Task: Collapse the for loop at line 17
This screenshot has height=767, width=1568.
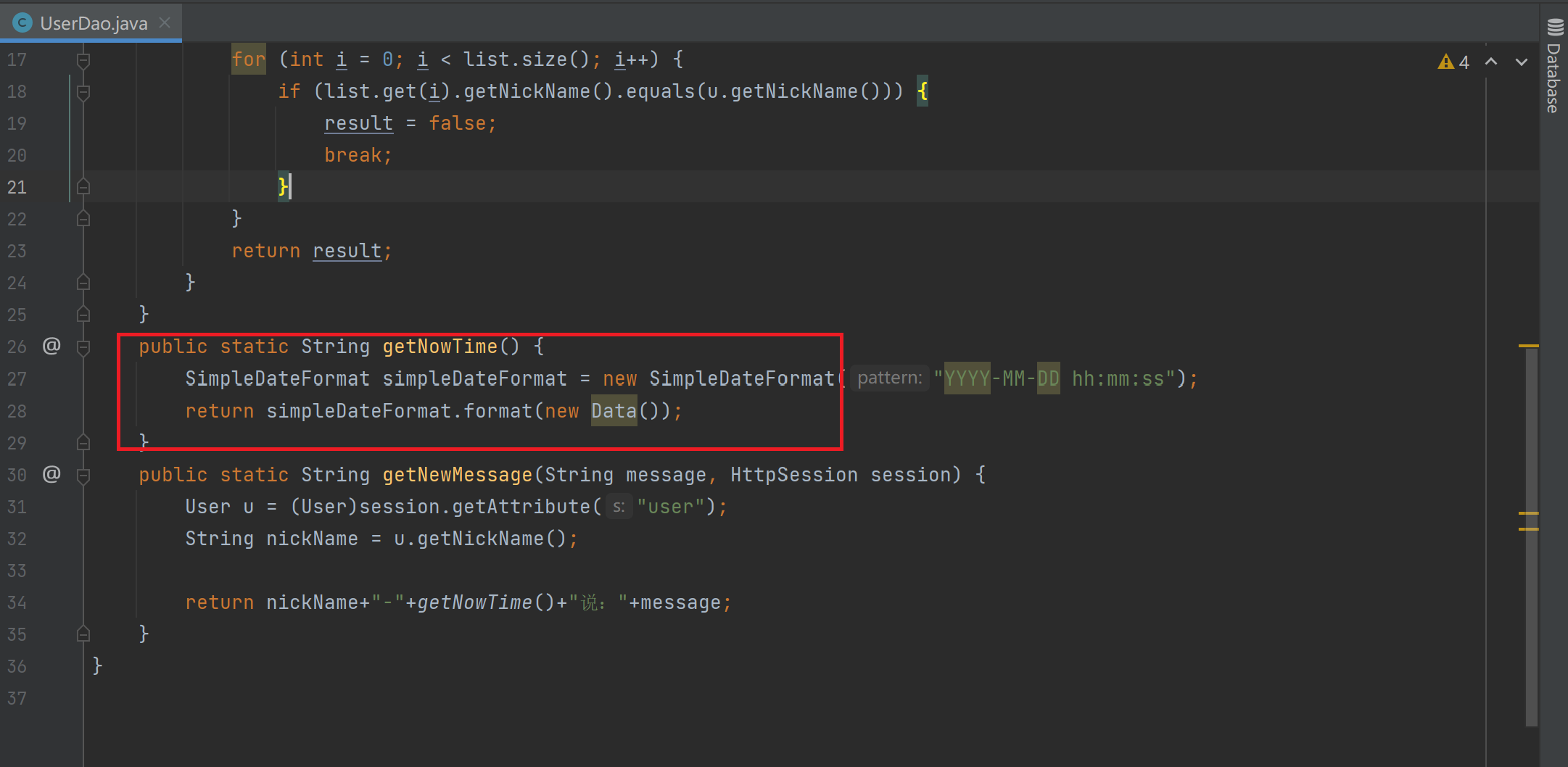Action: click(x=83, y=59)
